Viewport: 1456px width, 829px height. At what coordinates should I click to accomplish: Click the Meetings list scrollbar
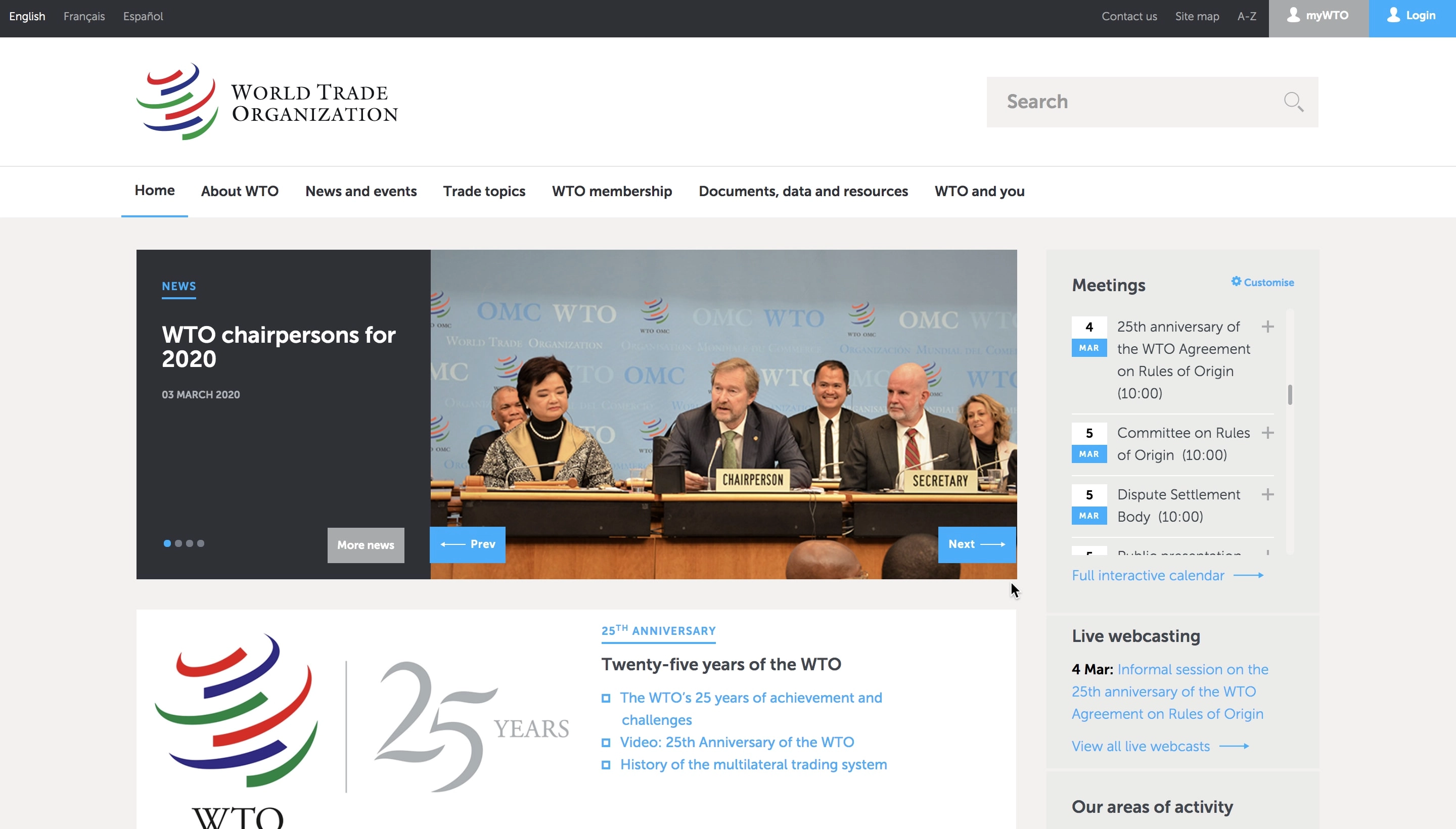pos(1290,395)
